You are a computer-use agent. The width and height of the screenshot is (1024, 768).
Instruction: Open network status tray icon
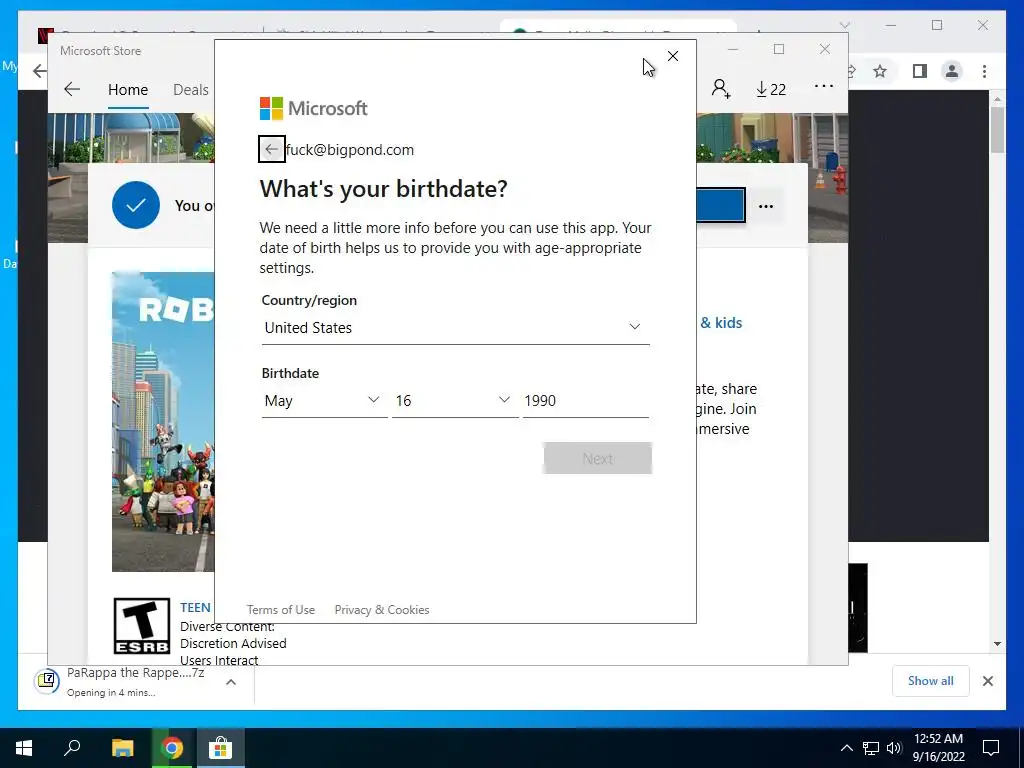coord(871,748)
